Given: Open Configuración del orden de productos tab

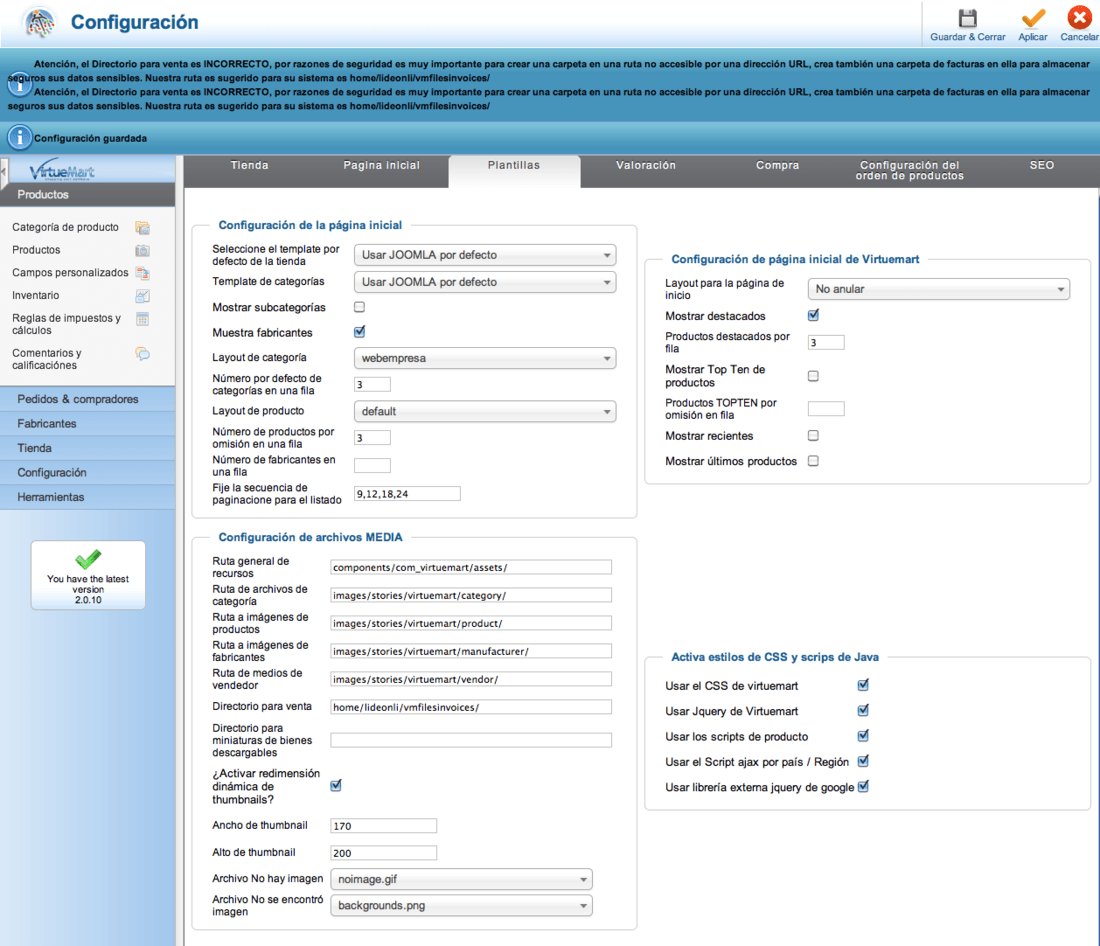Looking at the screenshot, I should [910, 171].
